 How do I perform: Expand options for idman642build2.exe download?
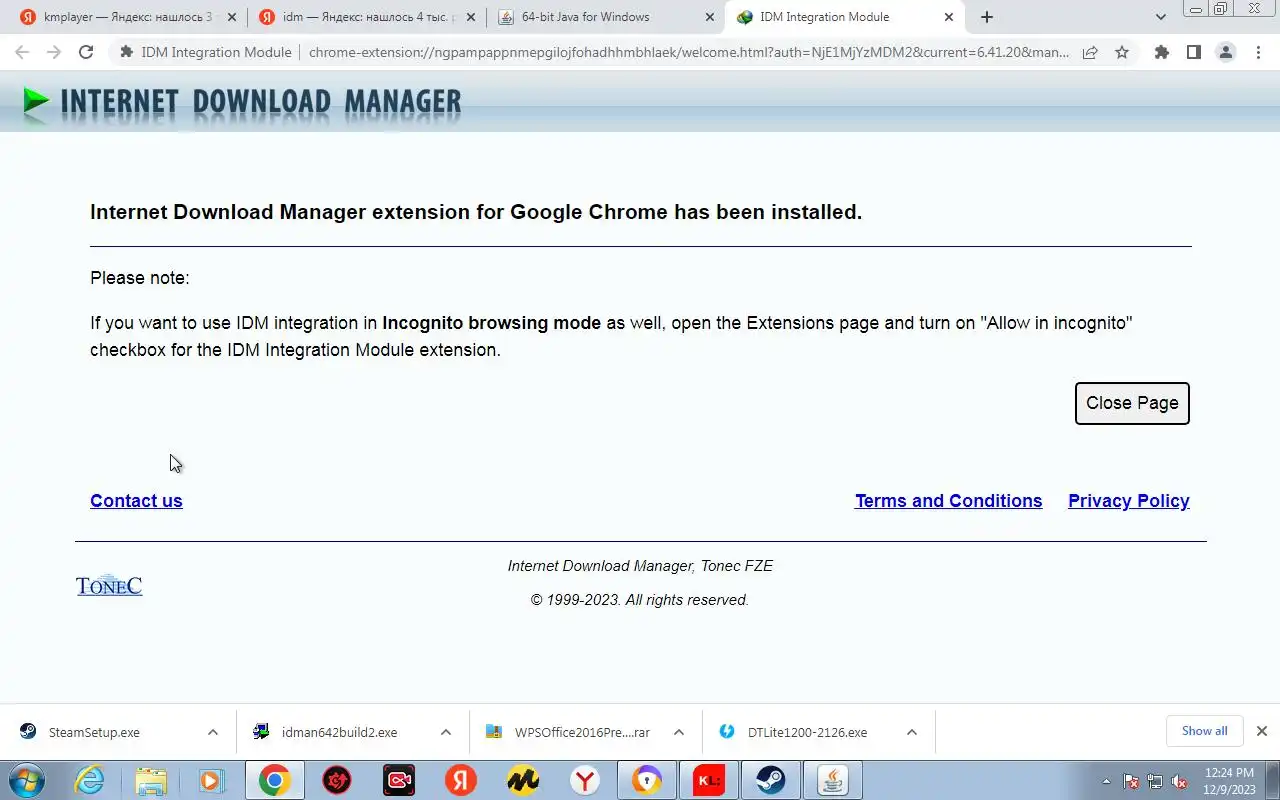point(446,732)
